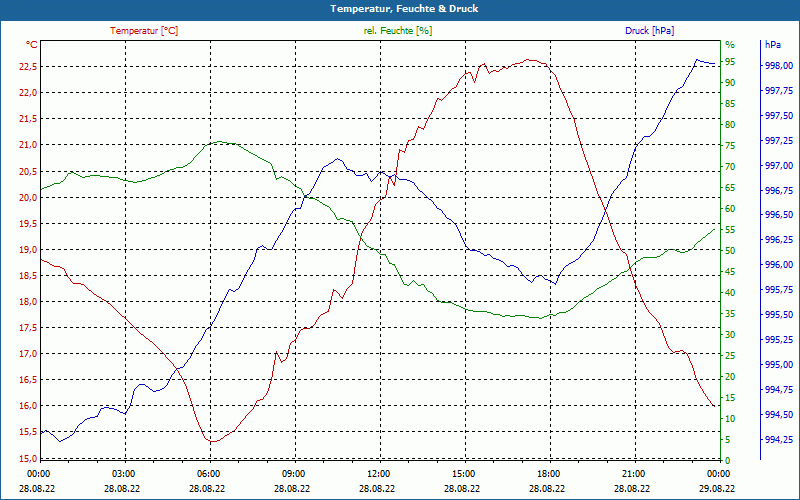Click the green "35" humidity axis value
800x500 pixels.
730,314
